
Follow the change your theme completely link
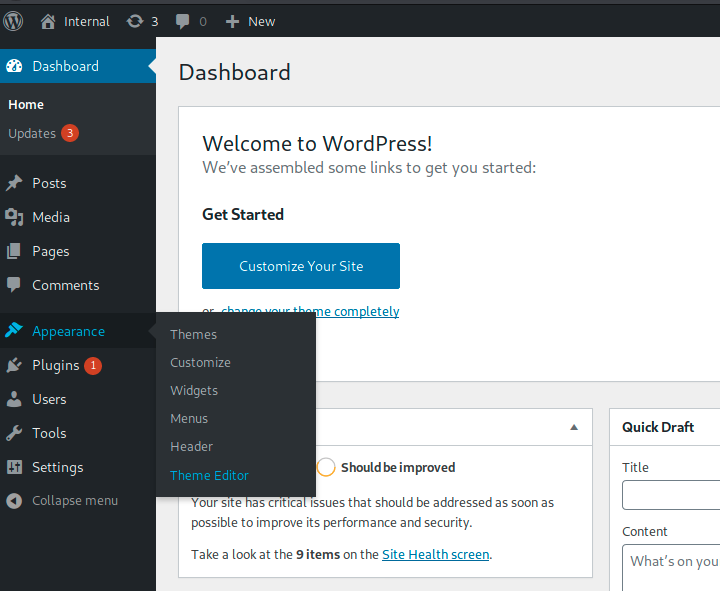pyautogui.click(x=310, y=311)
